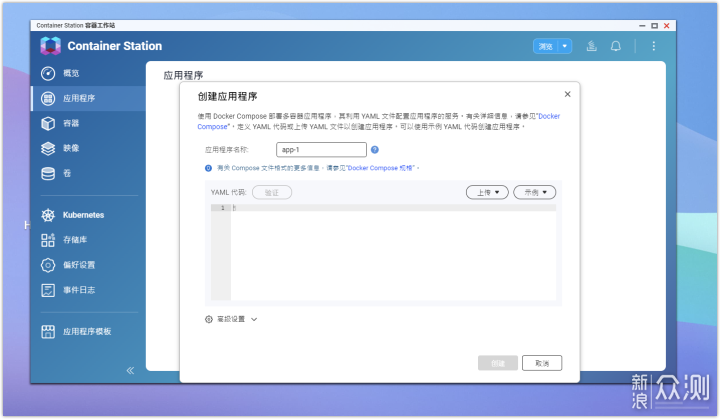Screen dimensions: 720x419
Task: Close the 创建应用程序 dialog
Action: [x=568, y=94]
